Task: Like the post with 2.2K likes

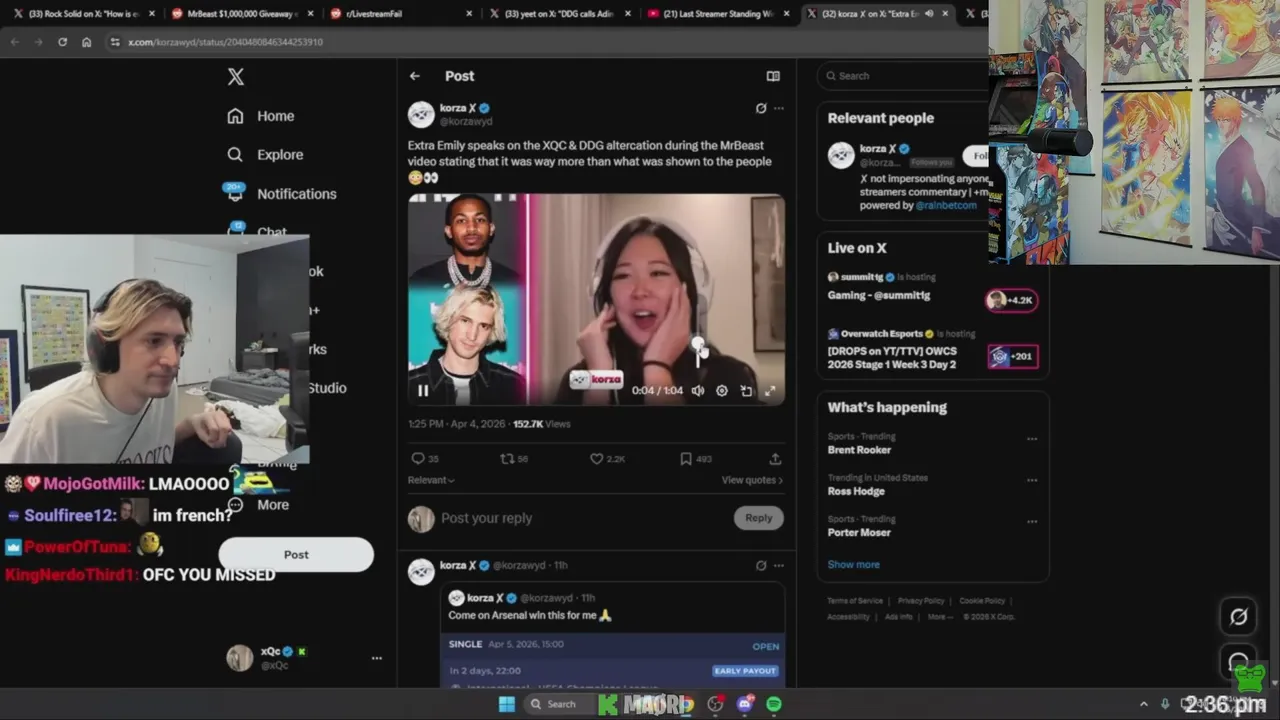Action: [x=607, y=459]
